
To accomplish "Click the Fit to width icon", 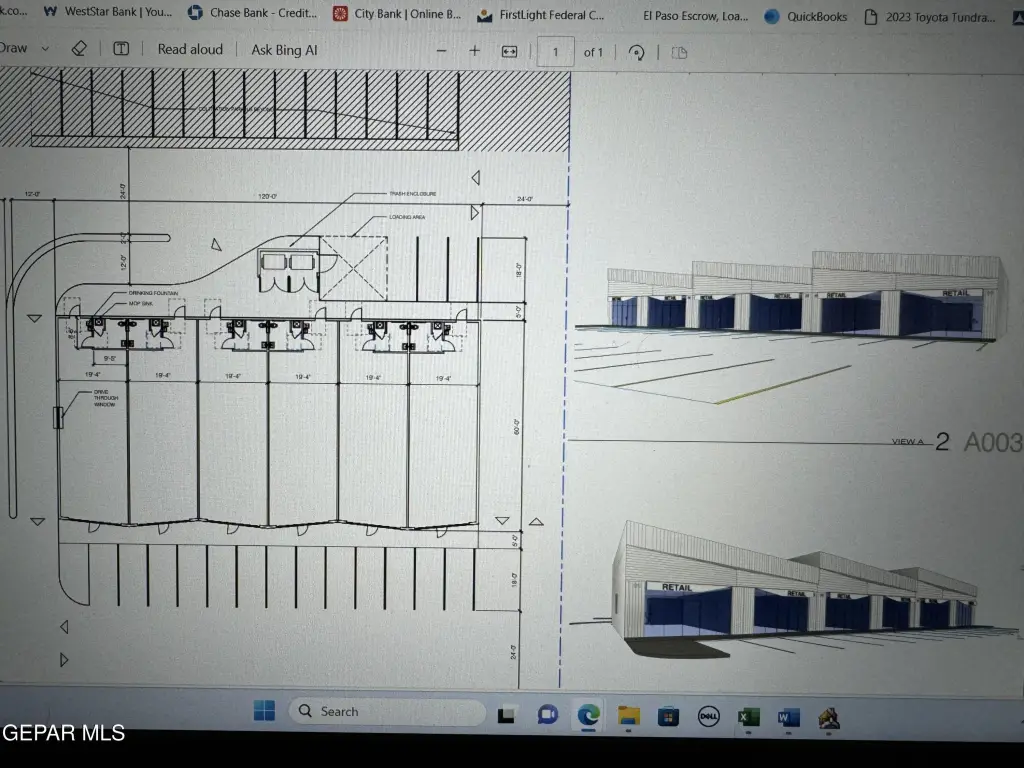I will 509,52.
